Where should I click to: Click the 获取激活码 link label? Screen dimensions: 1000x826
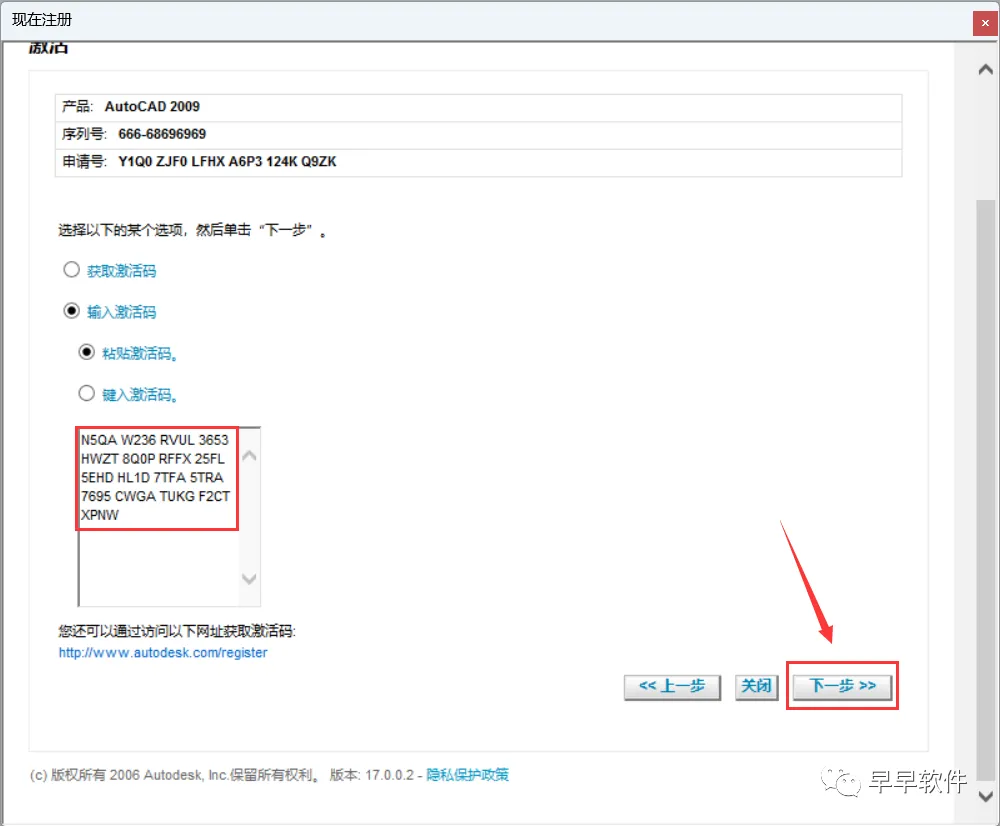(x=121, y=271)
